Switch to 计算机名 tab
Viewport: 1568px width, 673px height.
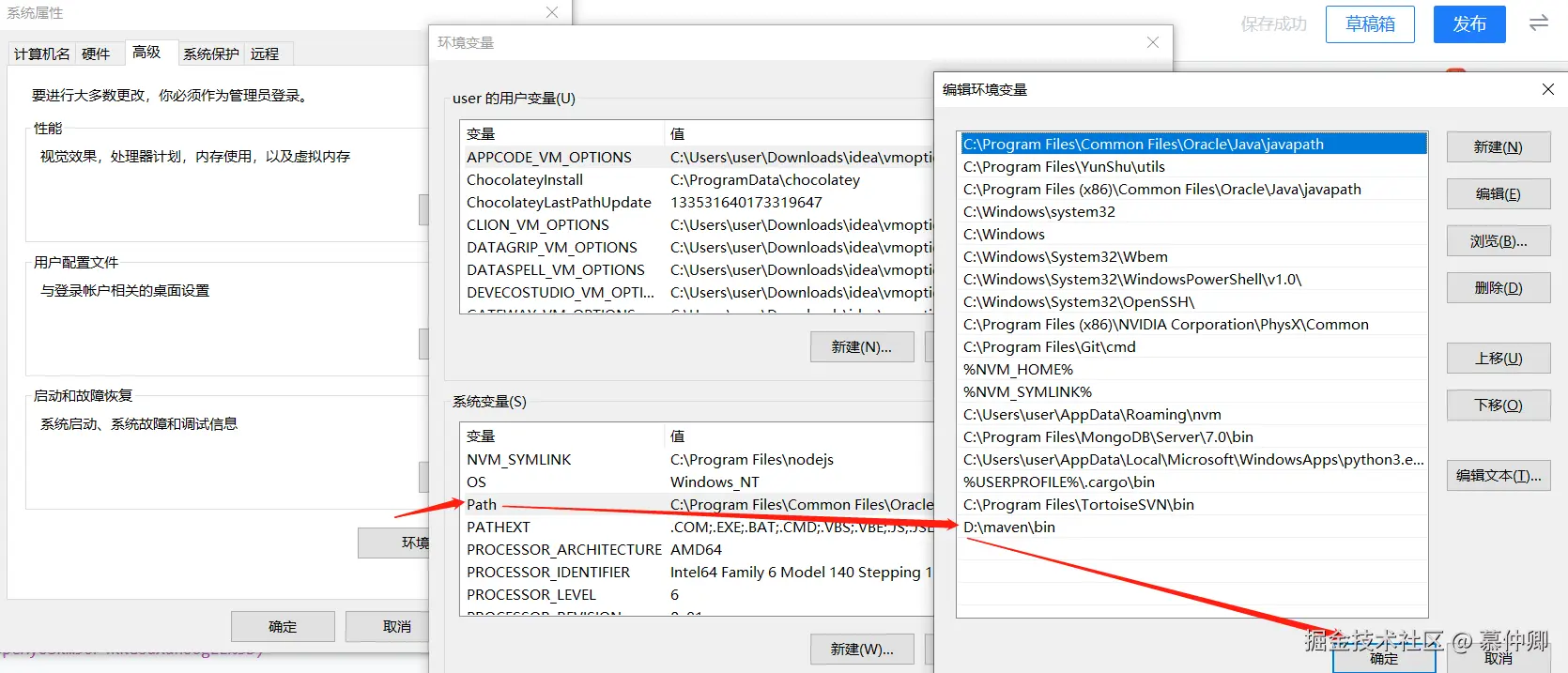point(41,54)
